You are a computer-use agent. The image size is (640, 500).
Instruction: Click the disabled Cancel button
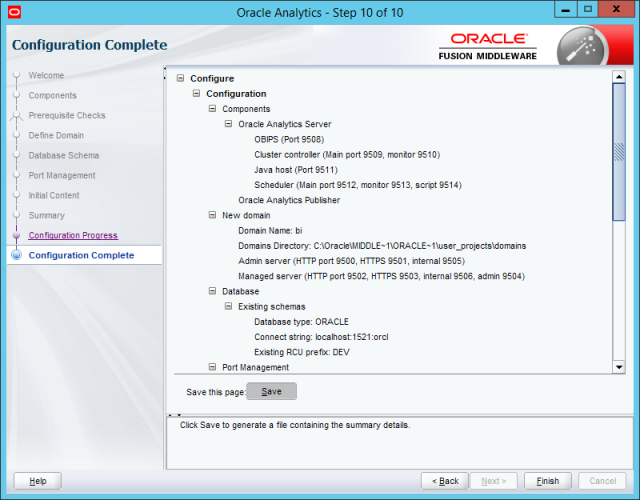pyautogui.click(x=602, y=481)
